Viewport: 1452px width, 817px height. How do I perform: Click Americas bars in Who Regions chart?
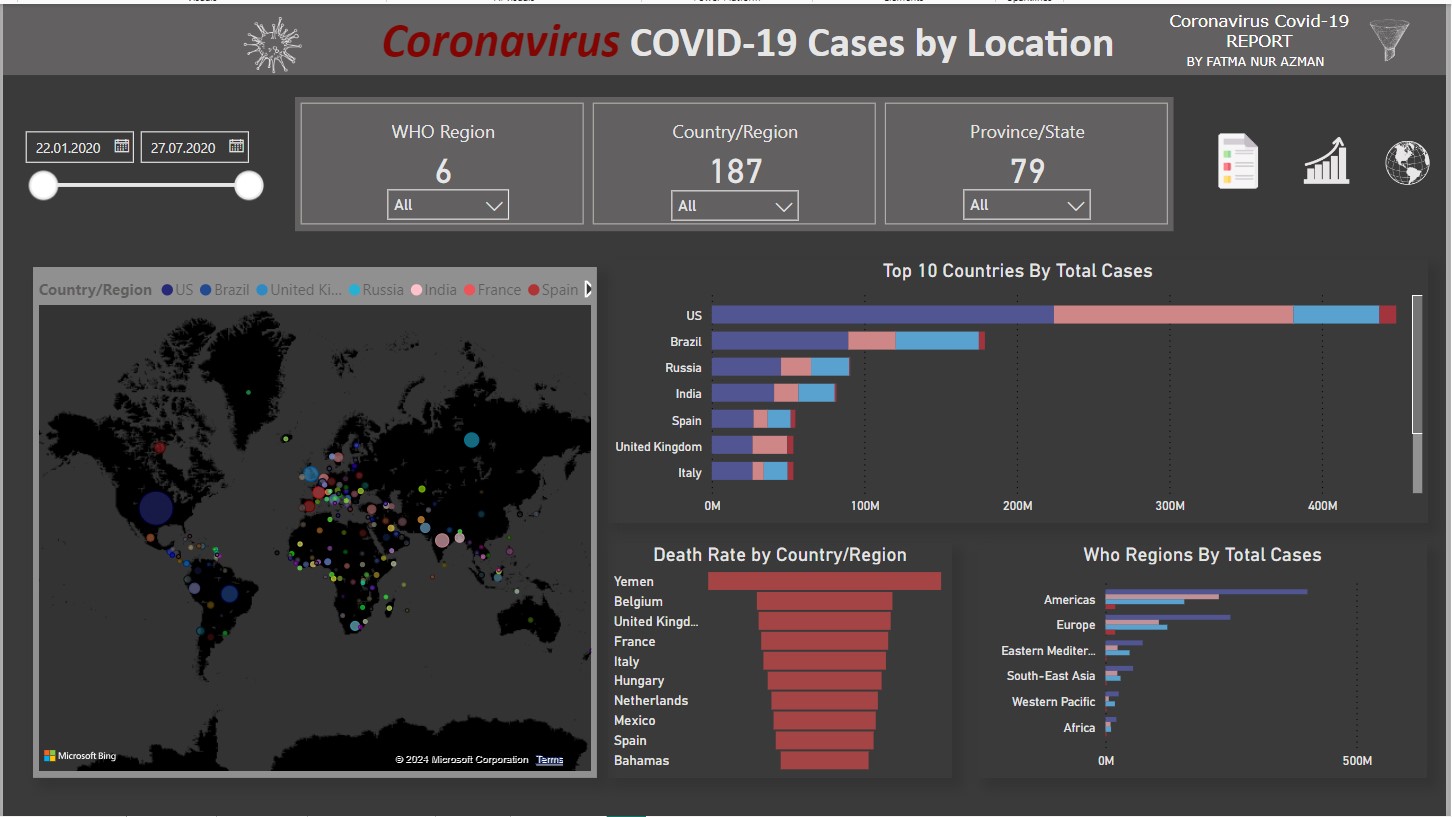1206,599
